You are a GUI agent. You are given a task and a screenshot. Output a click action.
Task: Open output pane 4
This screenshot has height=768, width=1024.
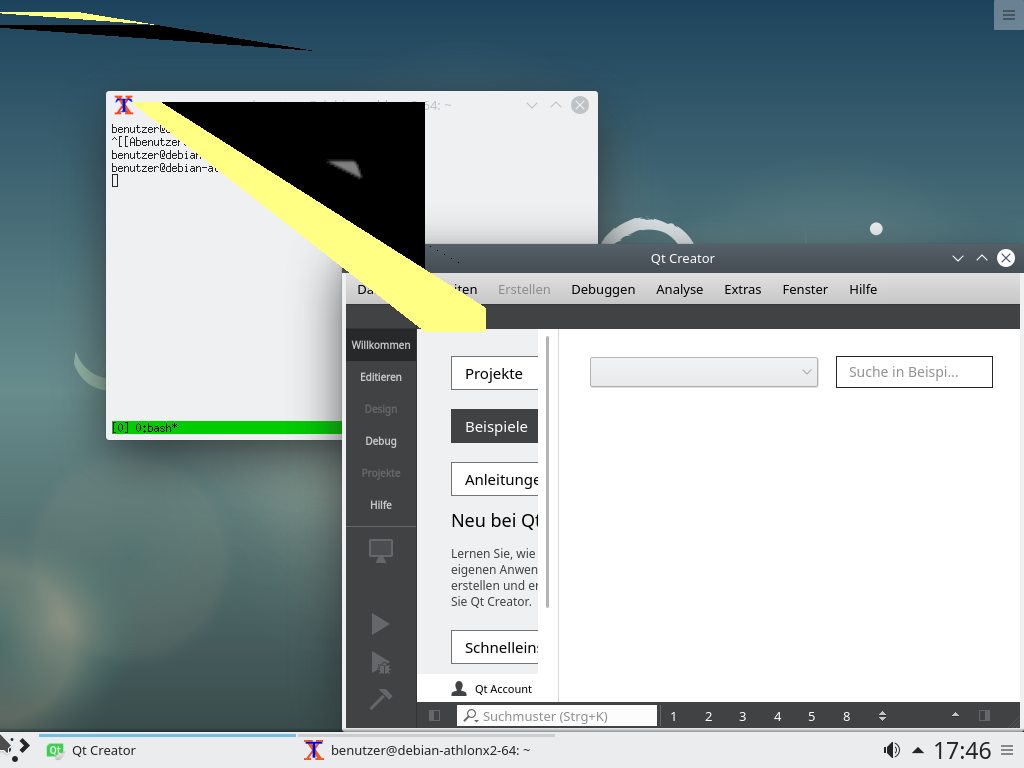(x=777, y=716)
